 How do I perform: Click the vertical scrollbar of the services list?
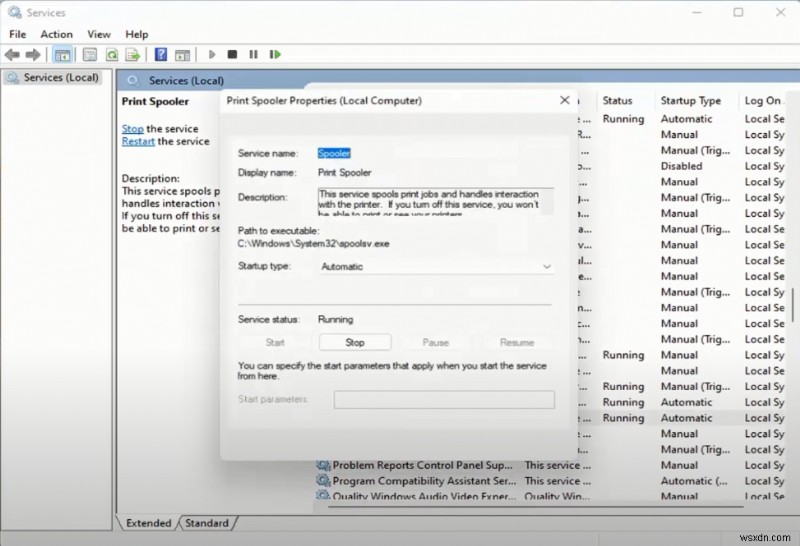click(x=793, y=305)
